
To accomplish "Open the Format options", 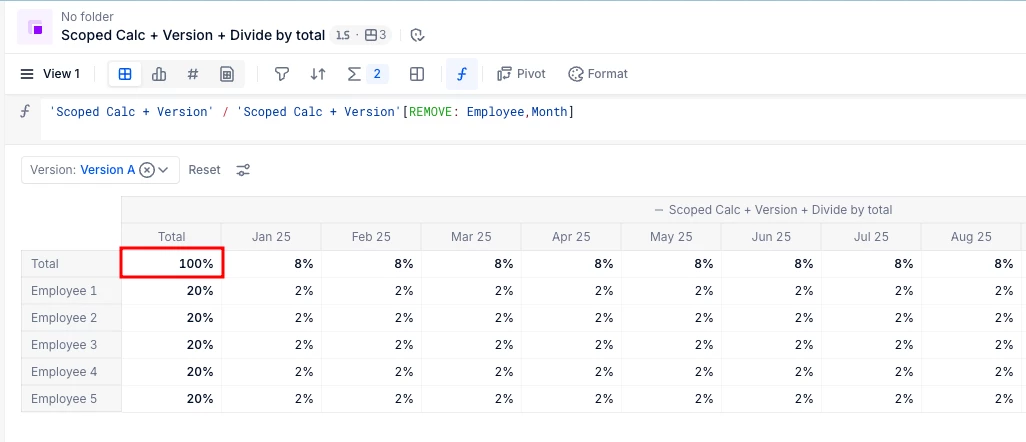I will pos(598,74).
